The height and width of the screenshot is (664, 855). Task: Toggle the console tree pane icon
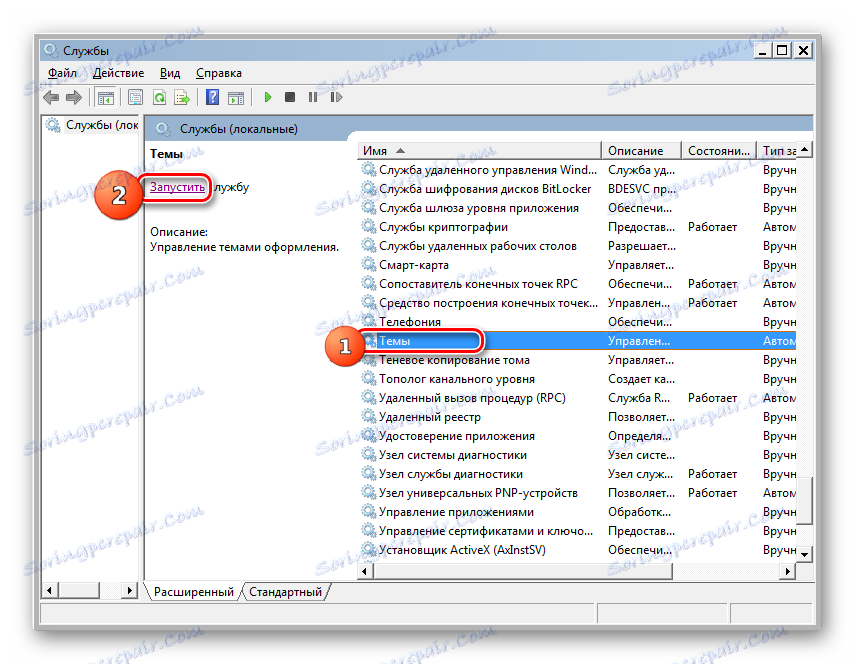[105, 98]
